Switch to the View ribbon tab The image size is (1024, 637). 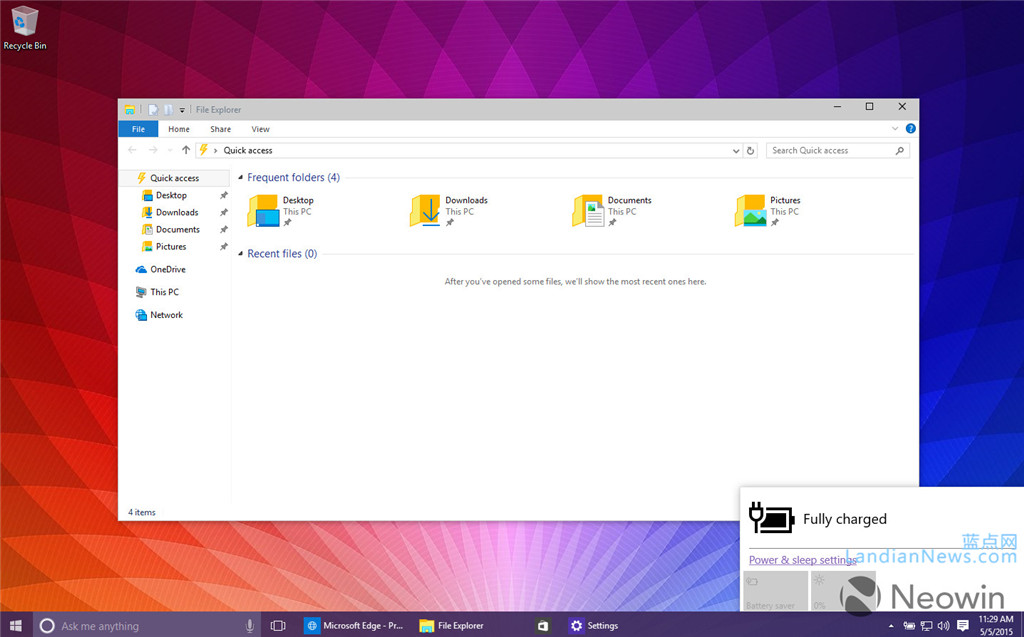pos(260,129)
